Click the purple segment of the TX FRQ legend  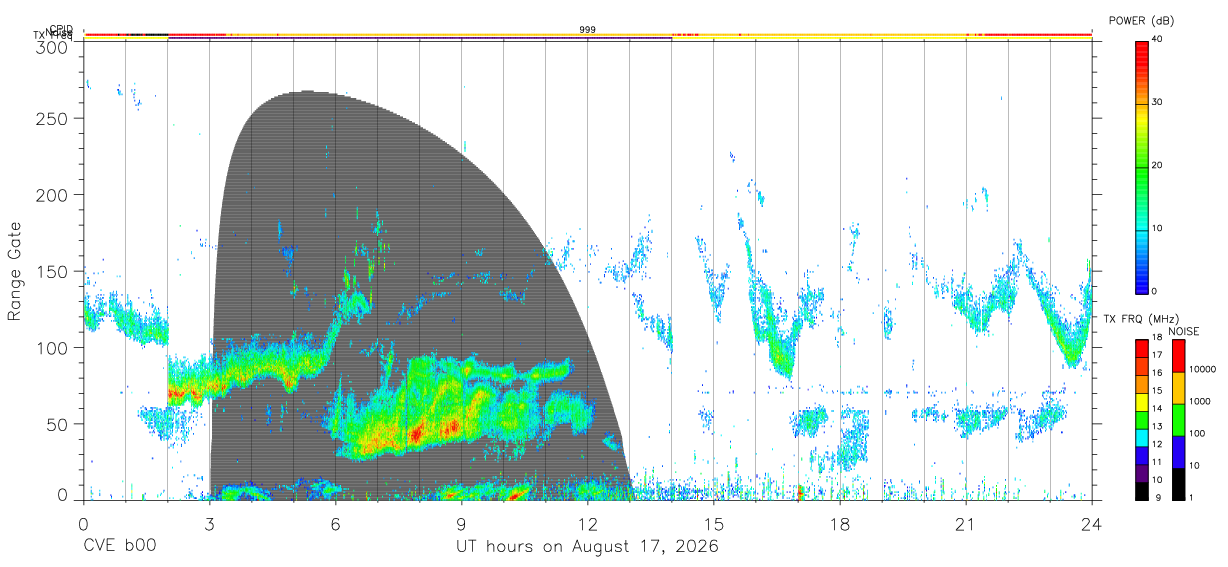[x=1141, y=472]
